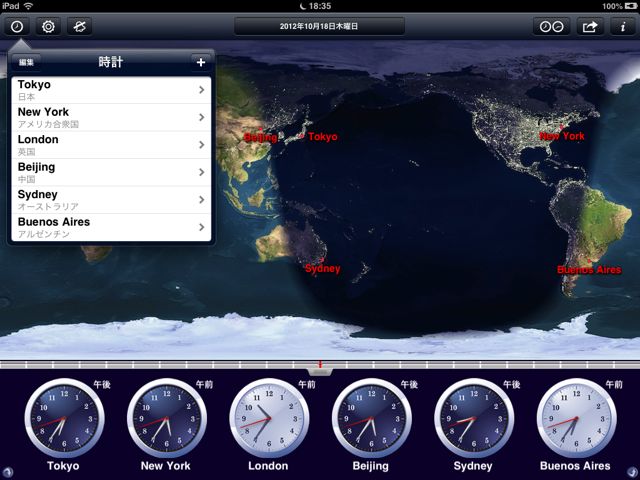The height and width of the screenshot is (480, 640).
Task: Click the date 2012年10月18日木曜日 field
Action: [x=319, y=27]
